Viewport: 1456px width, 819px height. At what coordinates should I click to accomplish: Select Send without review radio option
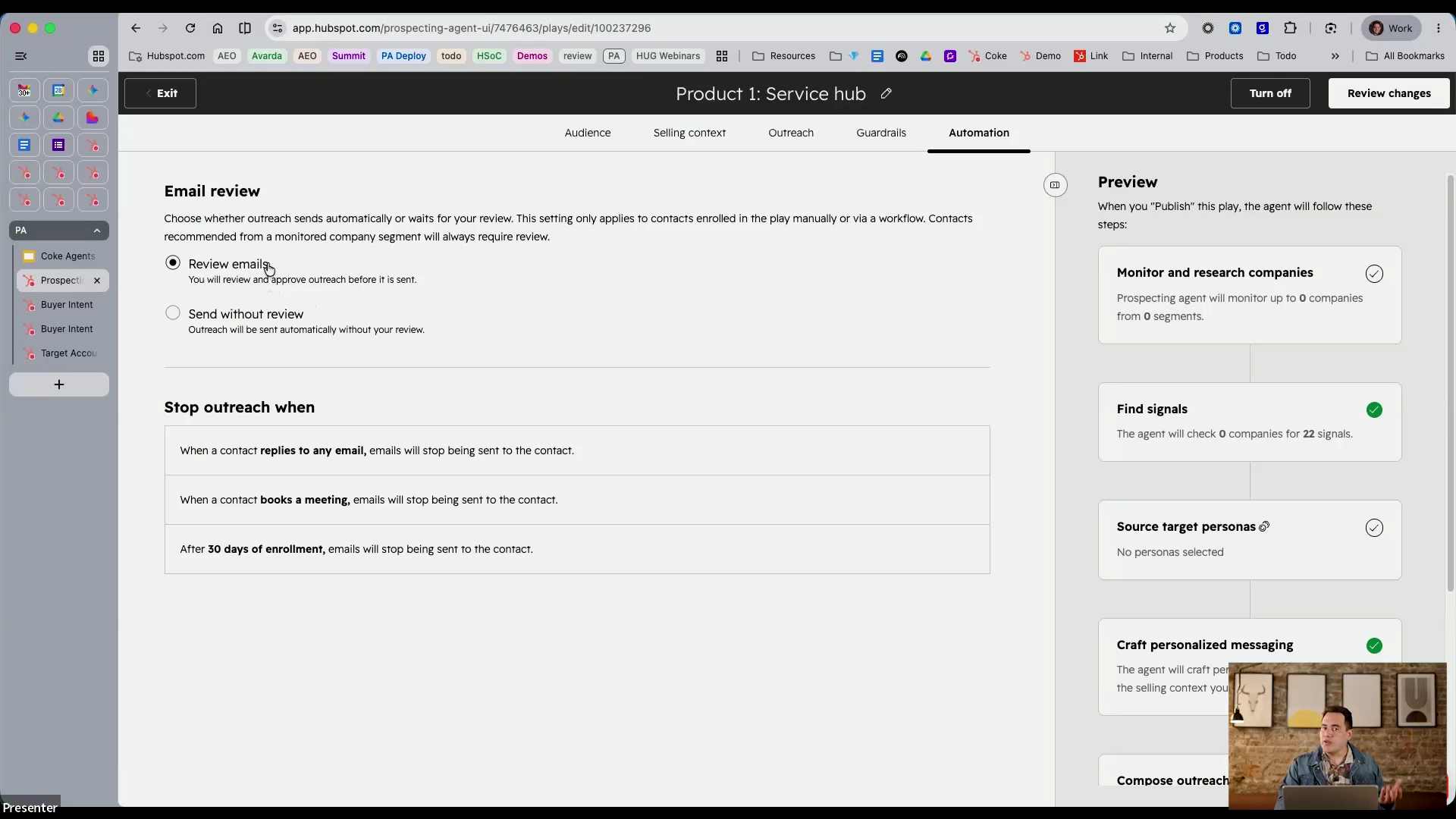coord(173,312)
